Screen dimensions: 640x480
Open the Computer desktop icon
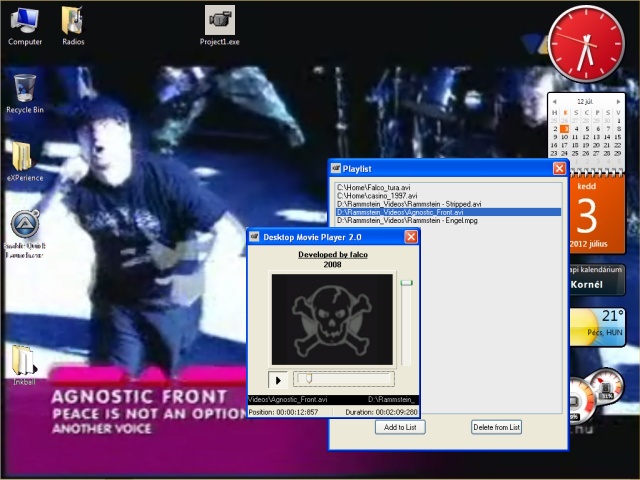24,26
